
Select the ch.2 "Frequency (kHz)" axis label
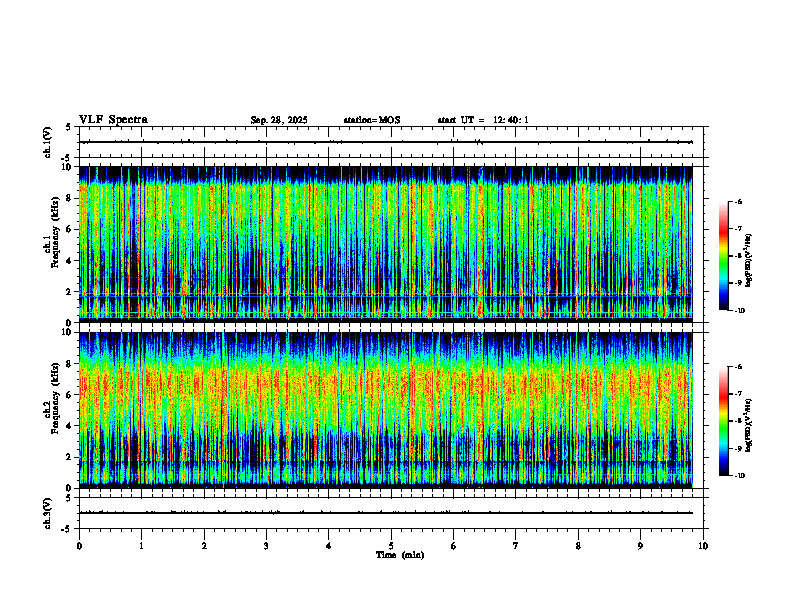[55, 398]
